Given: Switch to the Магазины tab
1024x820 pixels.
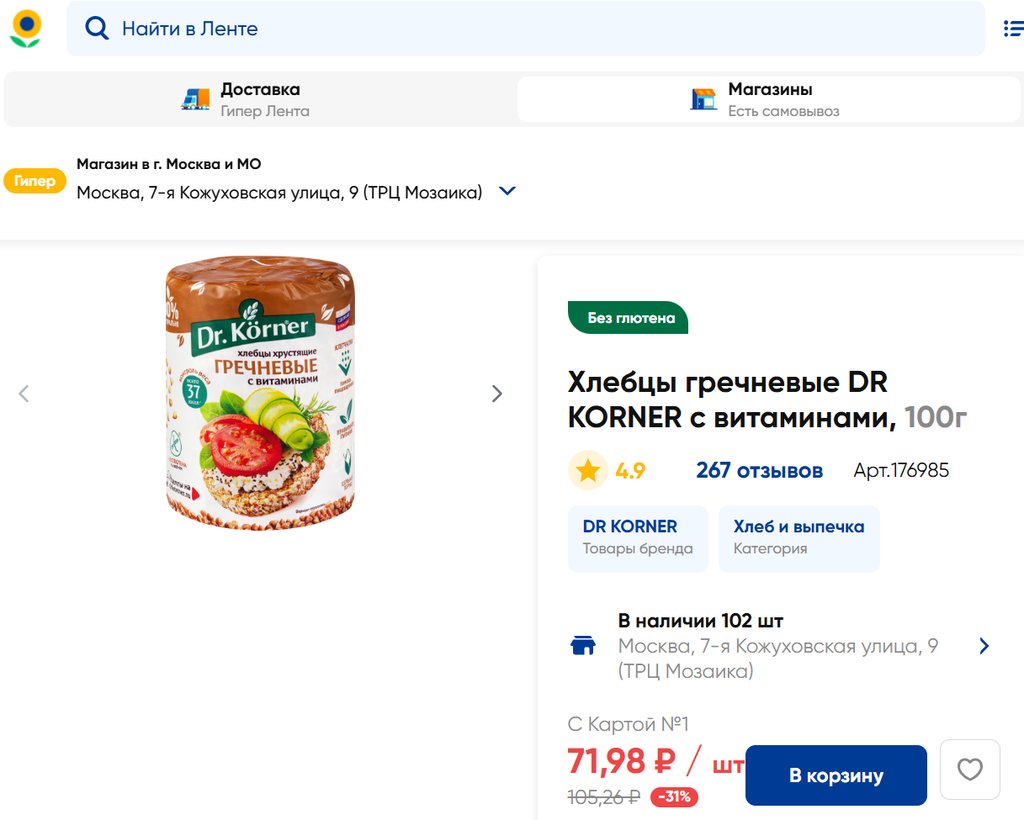Looking at the screenshot, I should (768, 99).
